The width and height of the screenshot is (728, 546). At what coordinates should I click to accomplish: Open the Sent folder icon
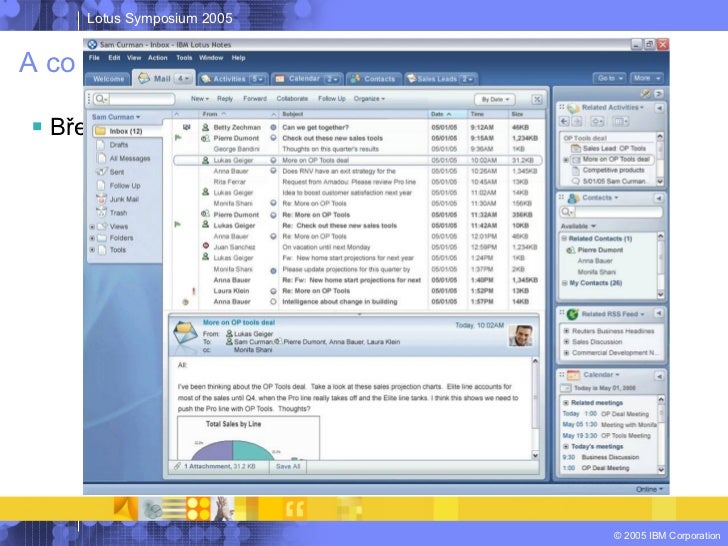point(101,172)
